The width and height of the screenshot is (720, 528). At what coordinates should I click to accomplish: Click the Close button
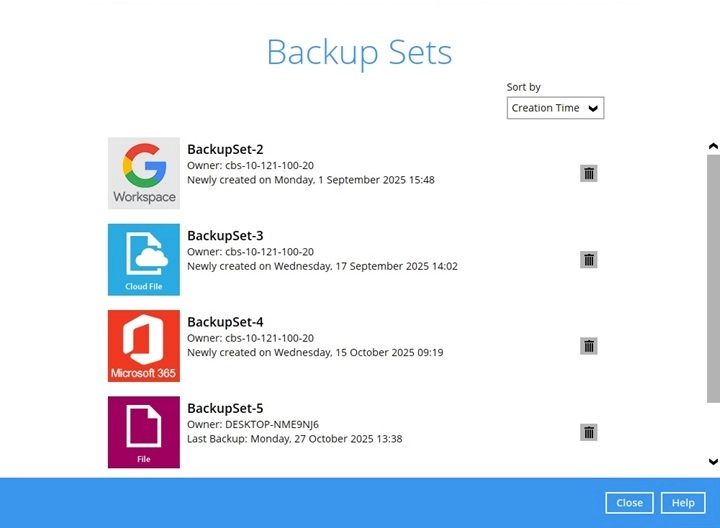(629, 503)
